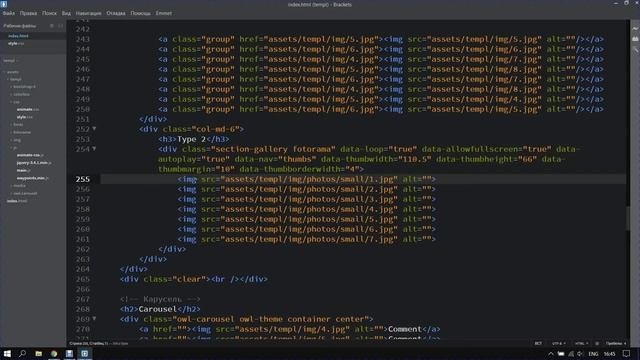Select style.css in working files
The width and height of the screenshot is (640, 360).
(16, 43)
